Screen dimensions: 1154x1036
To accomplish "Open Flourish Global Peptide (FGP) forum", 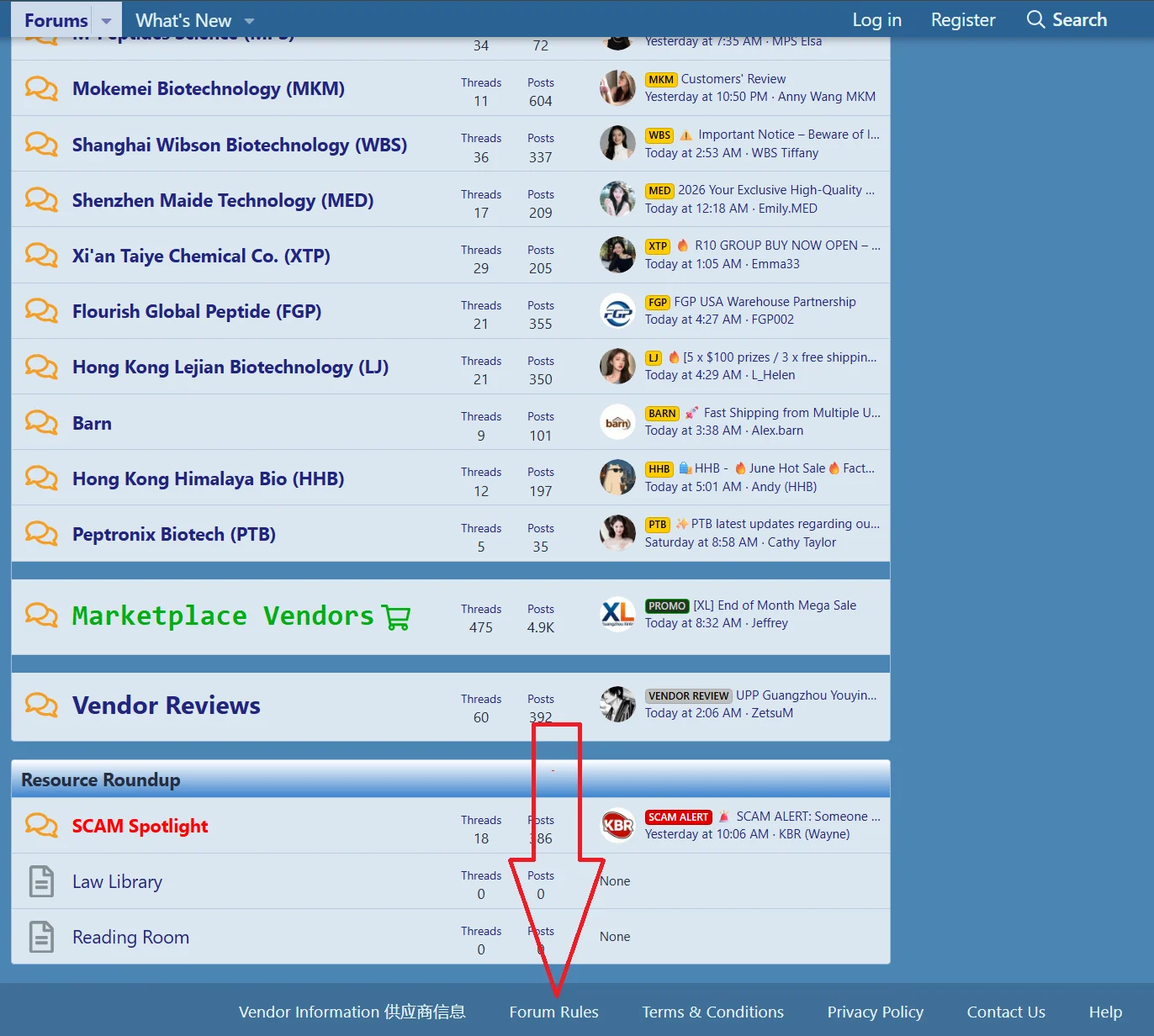I will 197,311.
